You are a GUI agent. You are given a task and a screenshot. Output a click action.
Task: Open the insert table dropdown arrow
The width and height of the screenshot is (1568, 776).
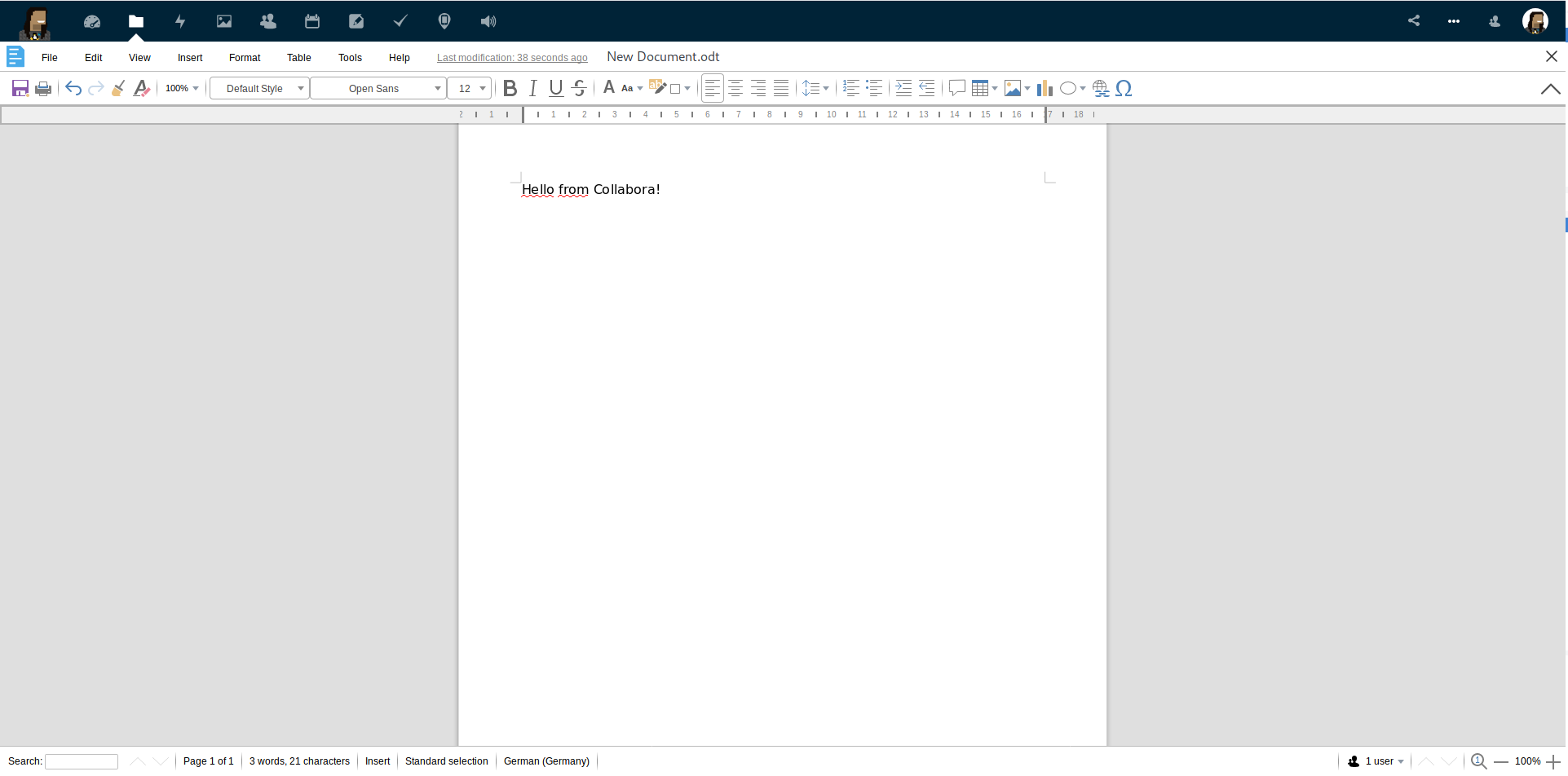pos(995,88)
